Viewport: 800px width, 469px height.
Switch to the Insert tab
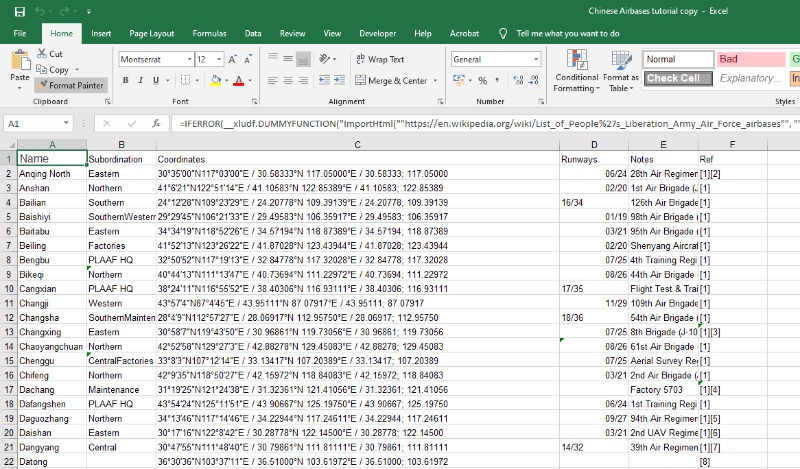(101, 33)
